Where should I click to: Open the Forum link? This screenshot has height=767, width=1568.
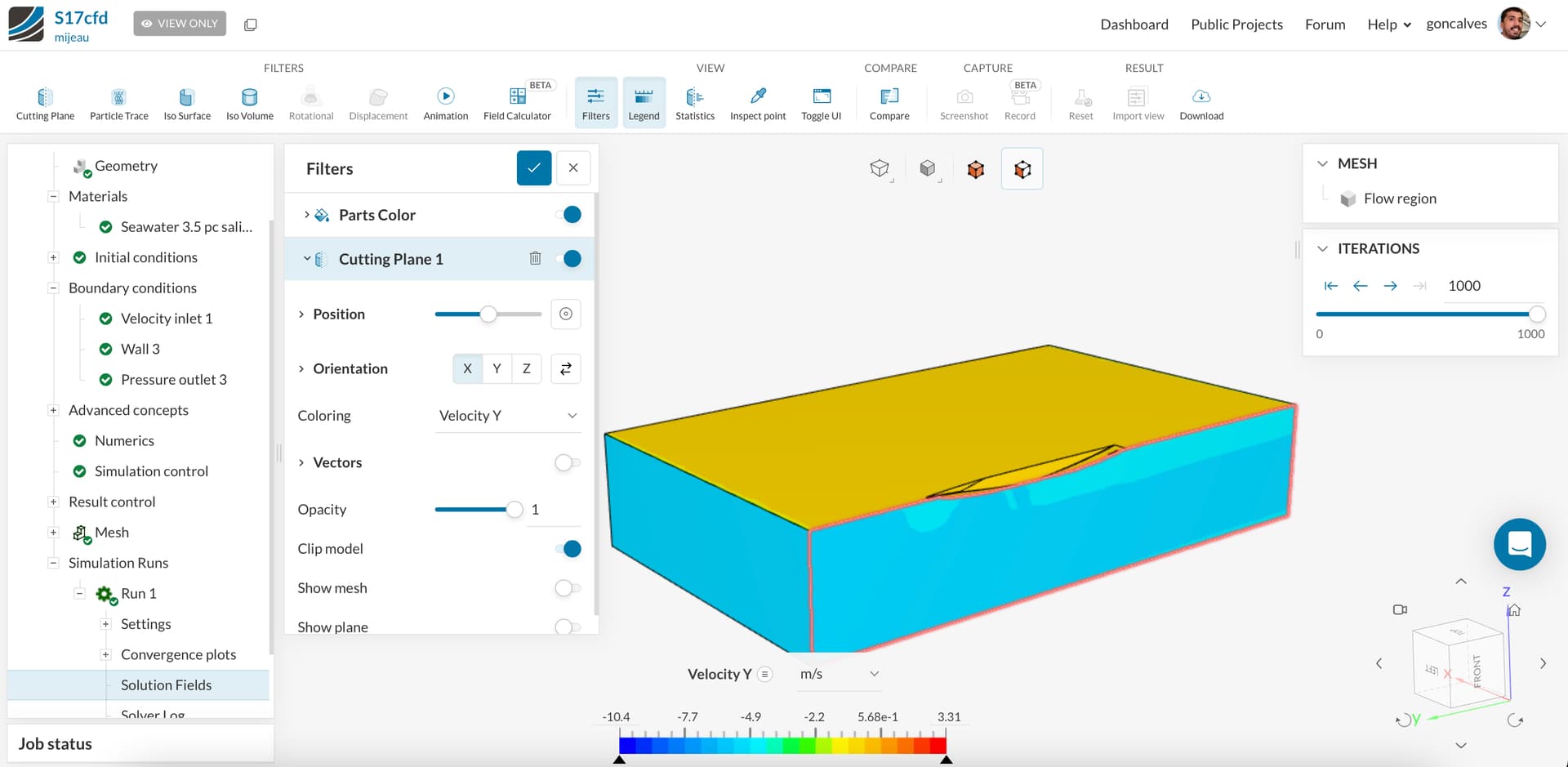[x=1325, y=25]
